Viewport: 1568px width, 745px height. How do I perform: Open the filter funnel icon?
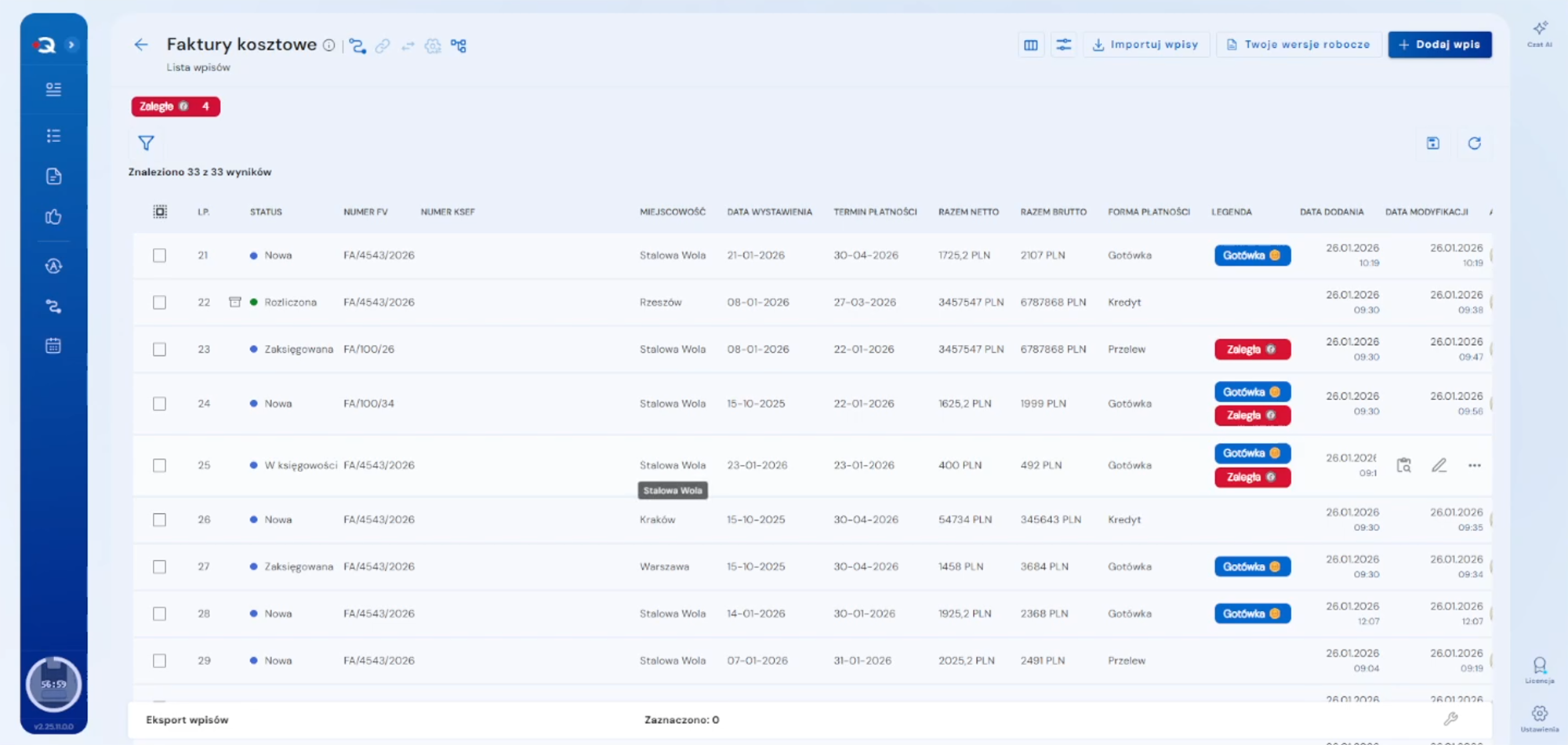click(146, 143)
